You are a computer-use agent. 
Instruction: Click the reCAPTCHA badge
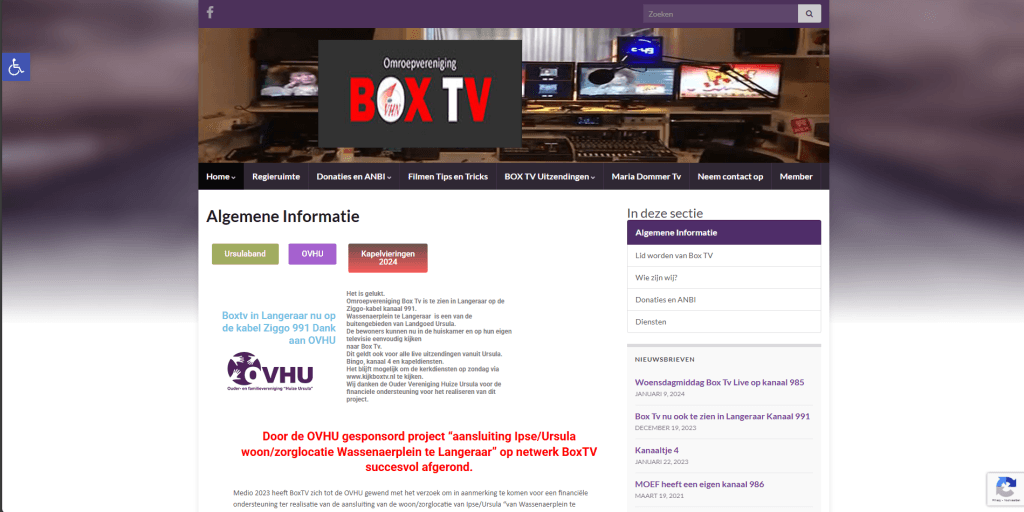click(1004, 488)
